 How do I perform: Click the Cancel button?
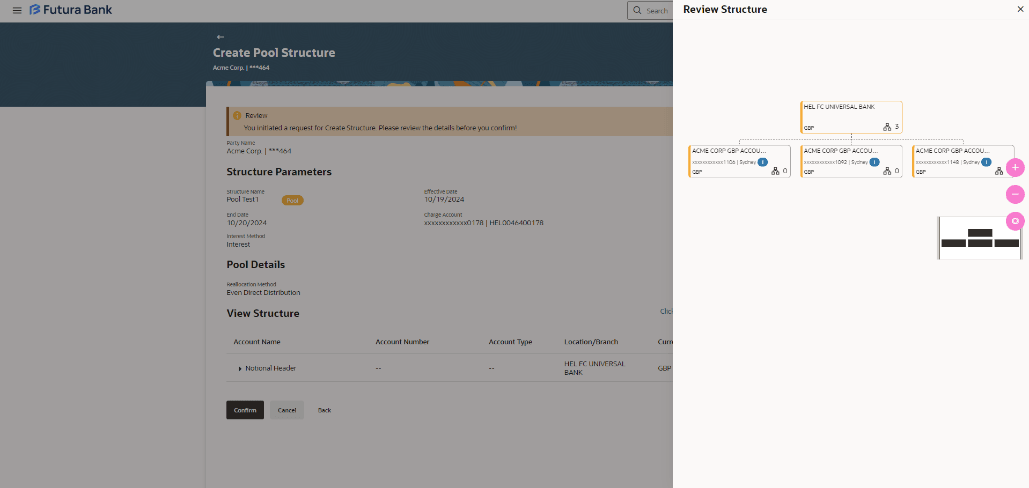pyautogui.click(x=287, y=410)
